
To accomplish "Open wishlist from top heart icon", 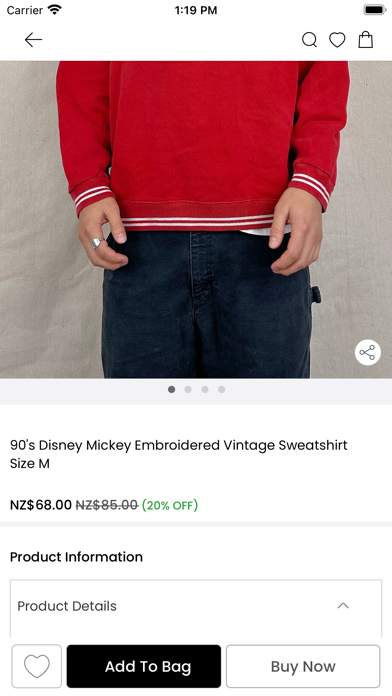I will (x=337, y=40).
